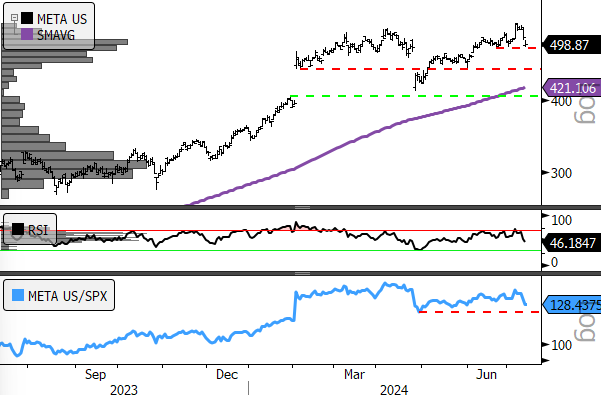Click the black RSI legend swatch

[x=18, y=229]
